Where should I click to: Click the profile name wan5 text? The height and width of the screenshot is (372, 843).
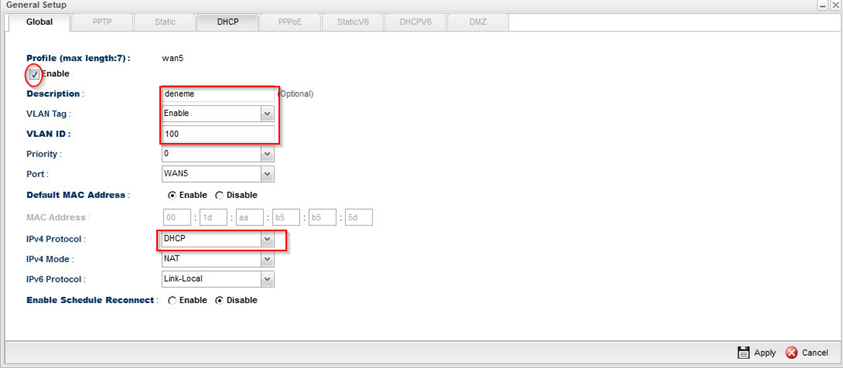[x=173, y=58]
